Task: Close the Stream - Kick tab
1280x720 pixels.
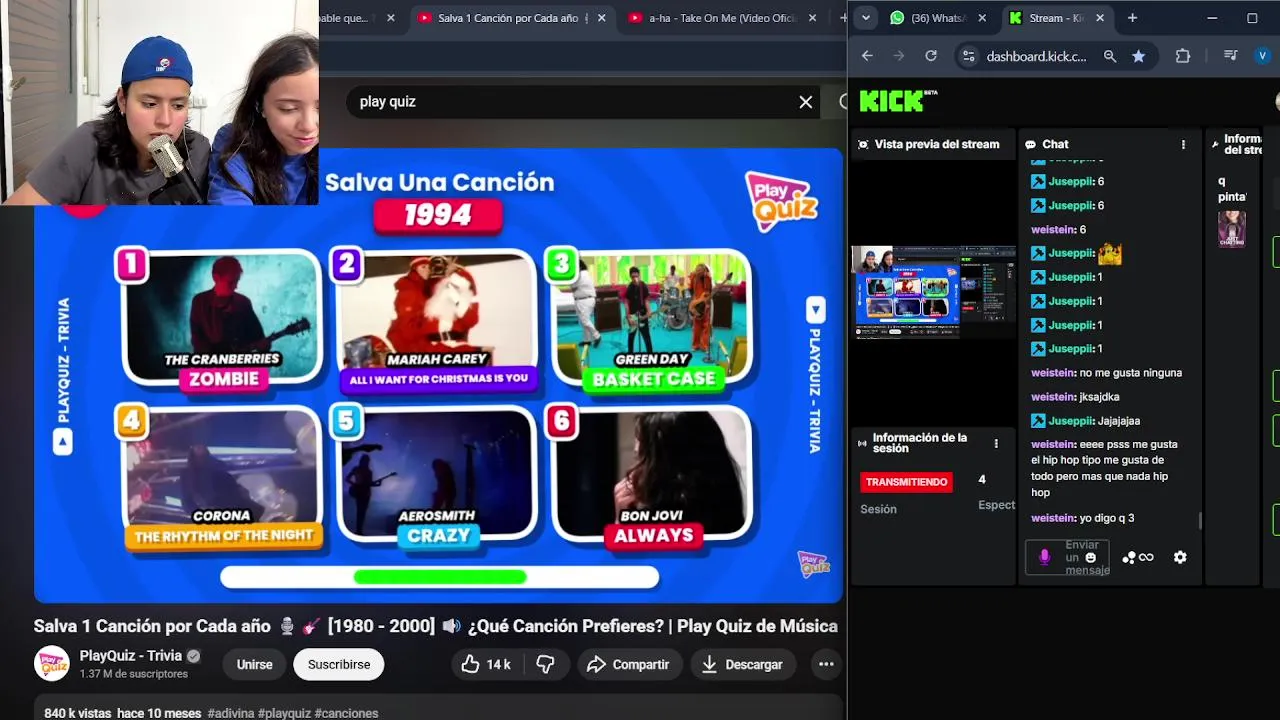Action: pos(1100,18)
